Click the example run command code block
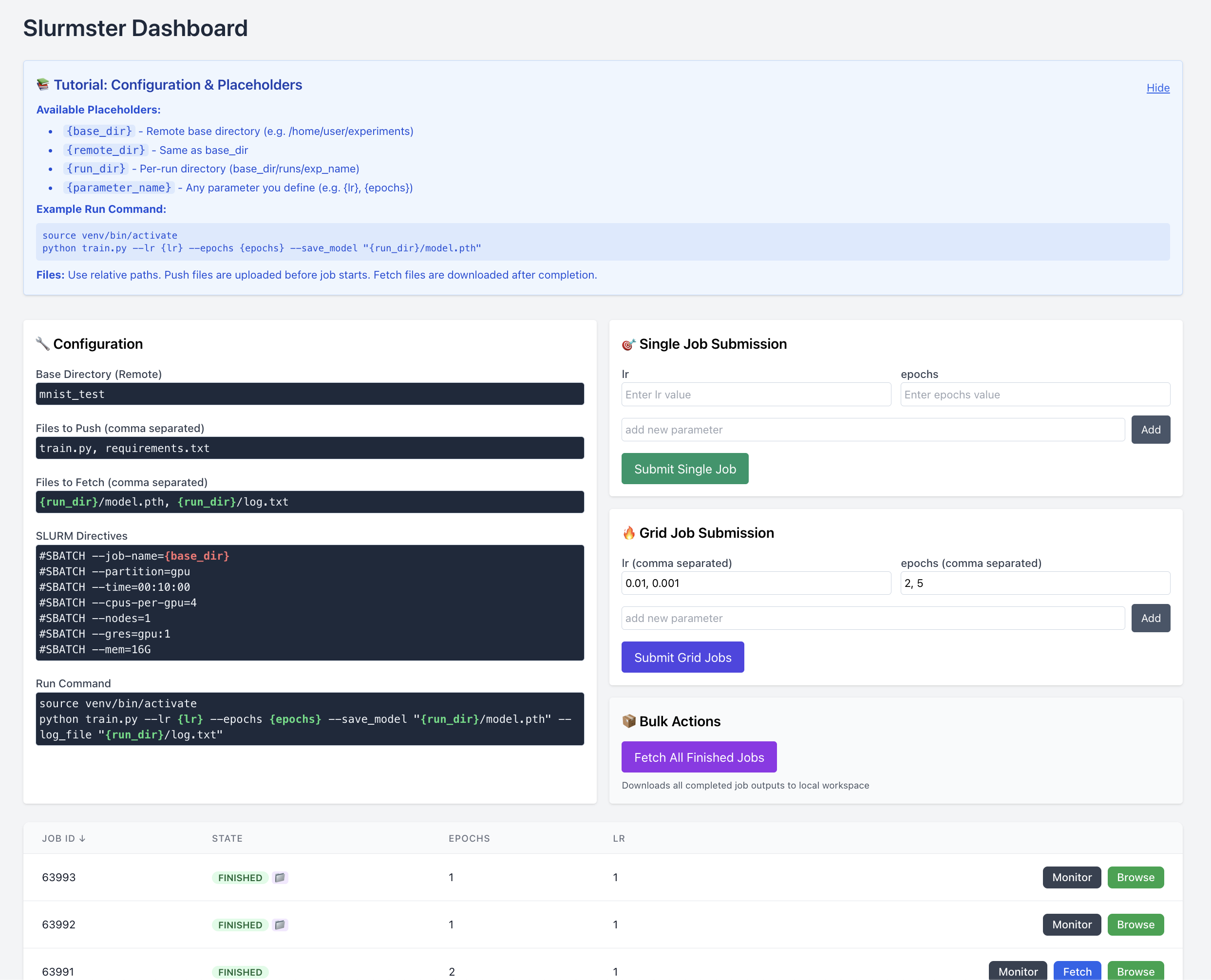 [603, 242]
